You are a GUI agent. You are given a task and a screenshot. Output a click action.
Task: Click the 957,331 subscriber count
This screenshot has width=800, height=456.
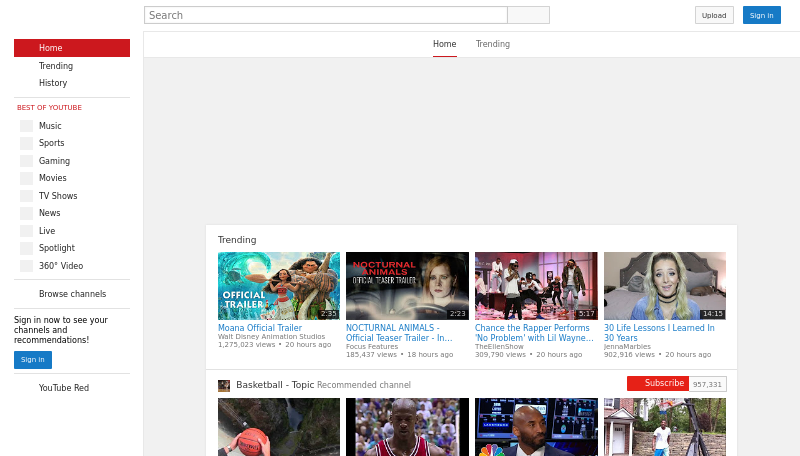point(708,384)
